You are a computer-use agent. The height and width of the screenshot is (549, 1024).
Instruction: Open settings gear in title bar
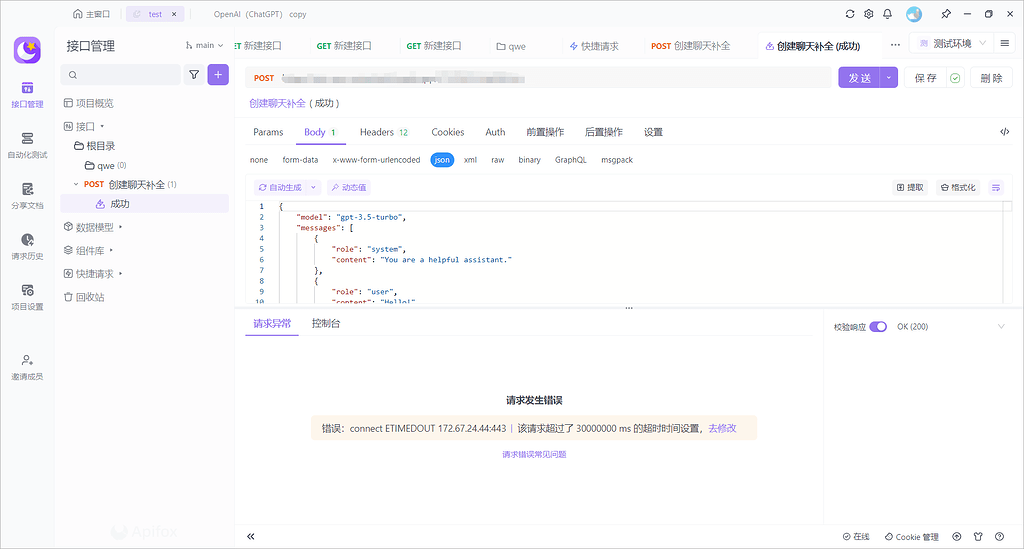coord(869,14)
